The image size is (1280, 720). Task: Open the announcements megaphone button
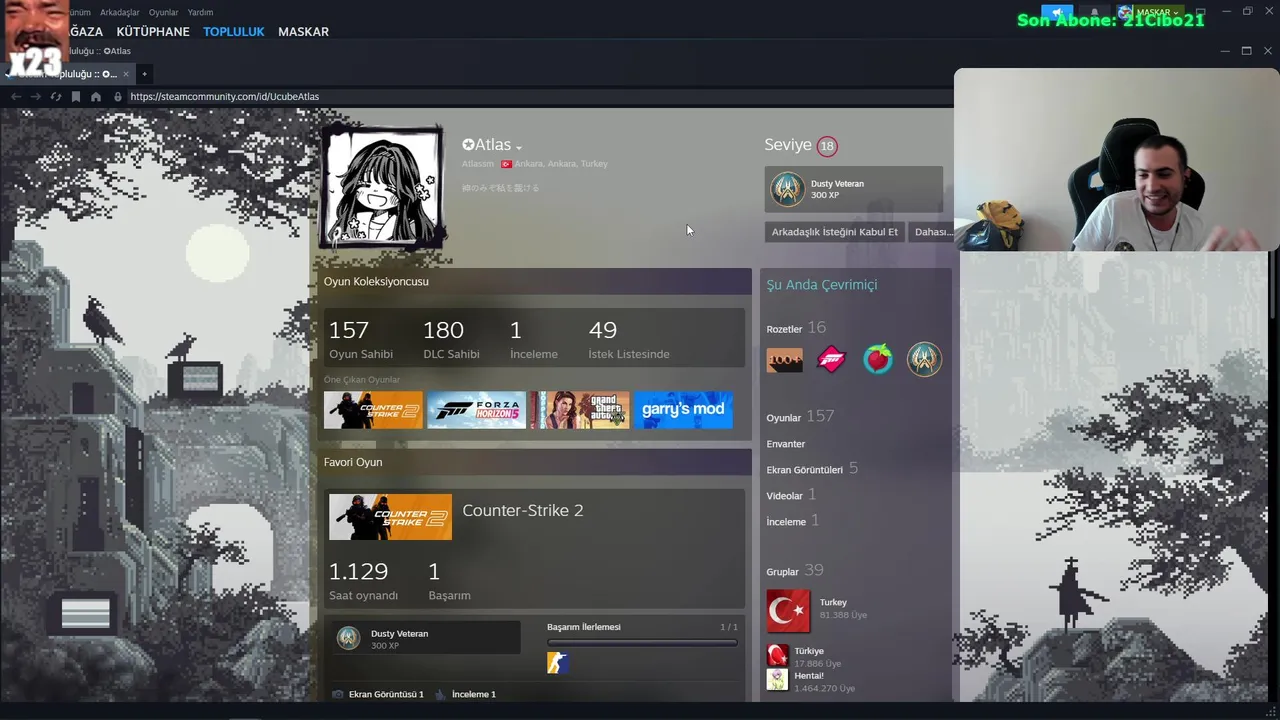point(1057,13)
